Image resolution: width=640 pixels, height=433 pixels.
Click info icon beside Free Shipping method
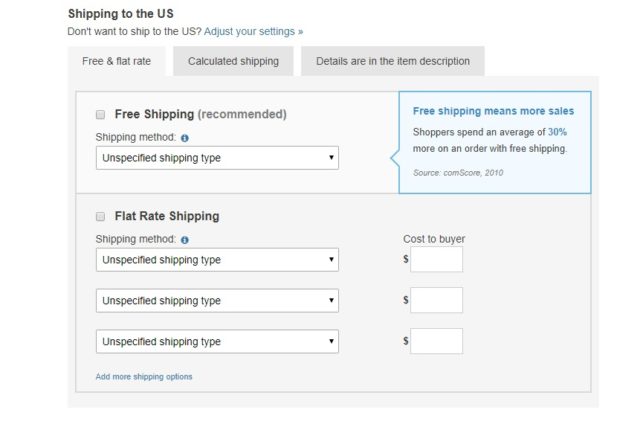click(x=184, y=138)
